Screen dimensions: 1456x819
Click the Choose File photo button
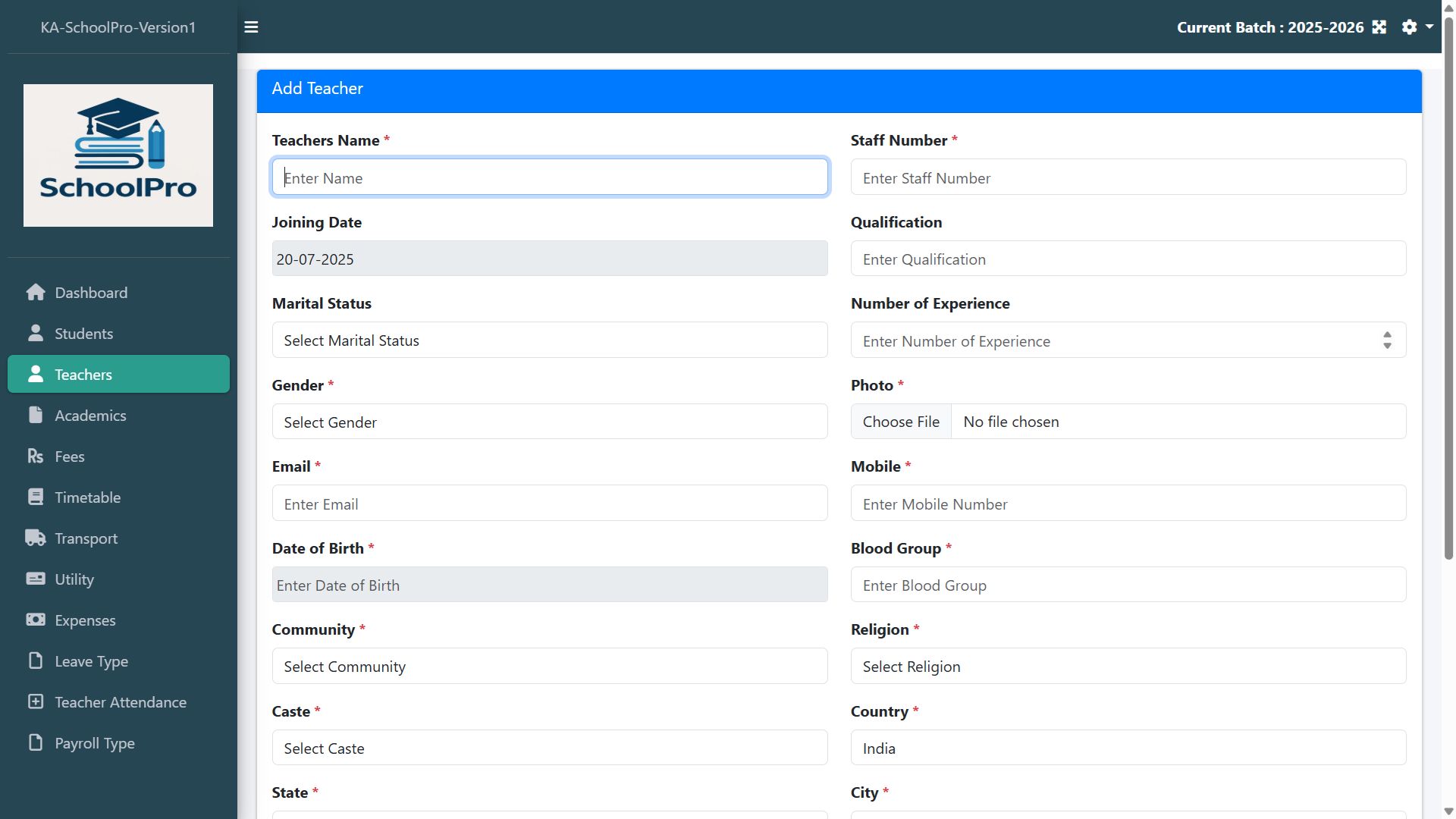tap(901, 422)
